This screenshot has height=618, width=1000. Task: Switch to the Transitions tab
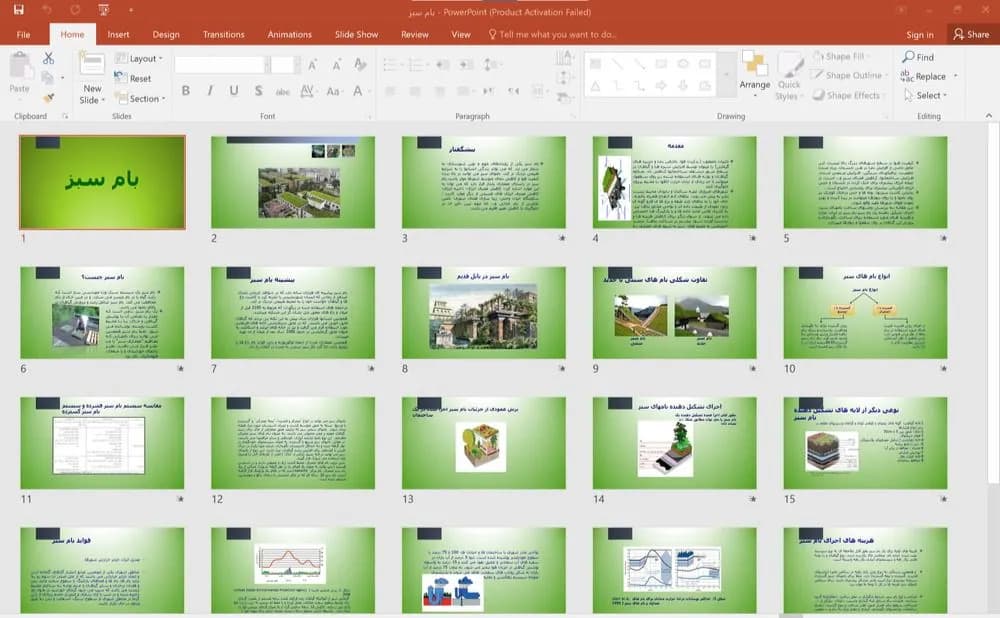click(223, 34)
